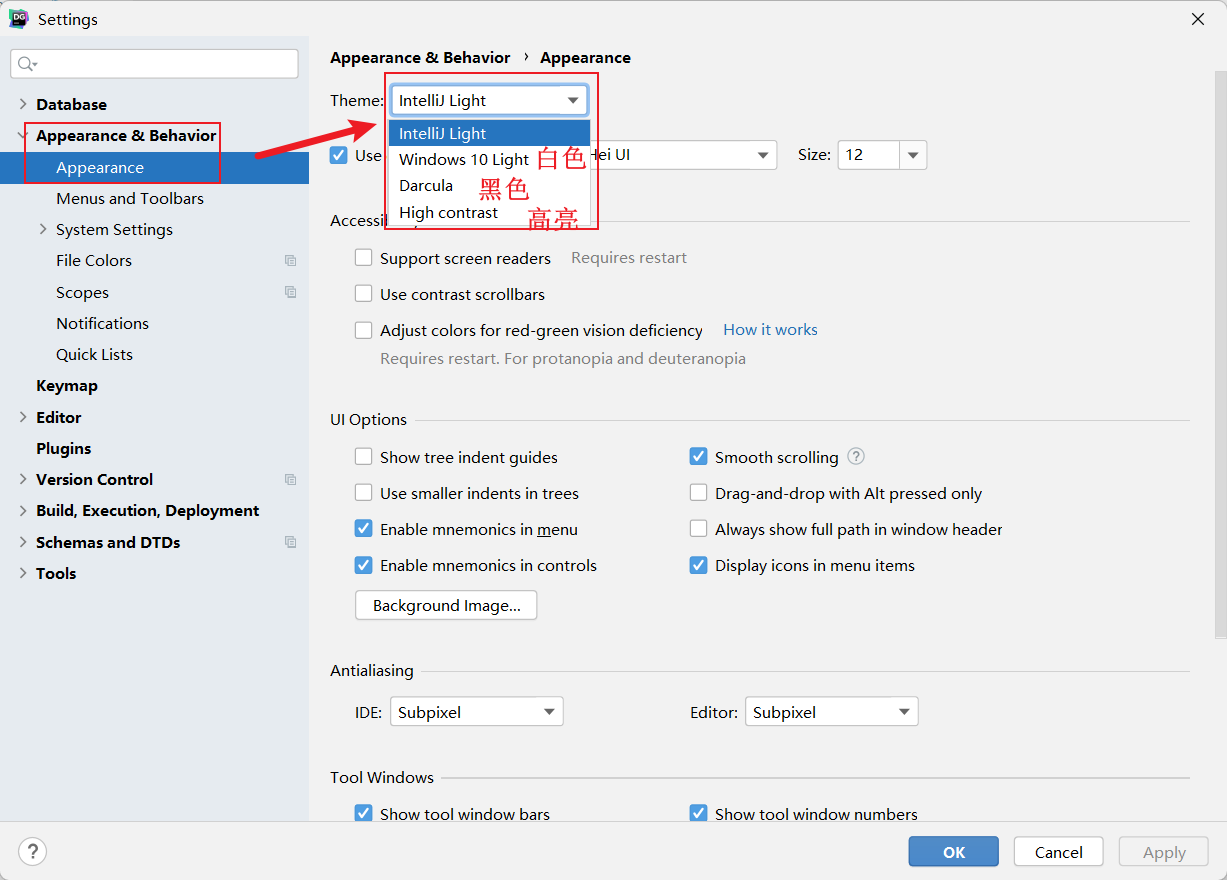Click the Apply button
1227x880 pixels.
pos(1164,851)
